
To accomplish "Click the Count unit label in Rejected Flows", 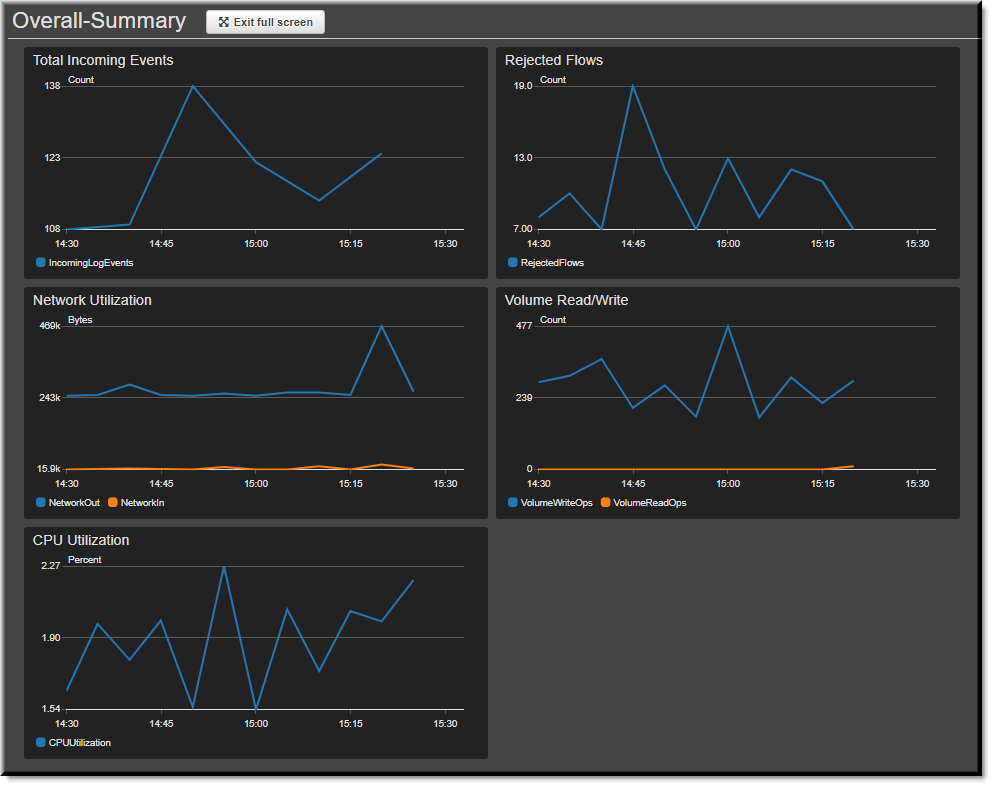I will tap(553, 80).
